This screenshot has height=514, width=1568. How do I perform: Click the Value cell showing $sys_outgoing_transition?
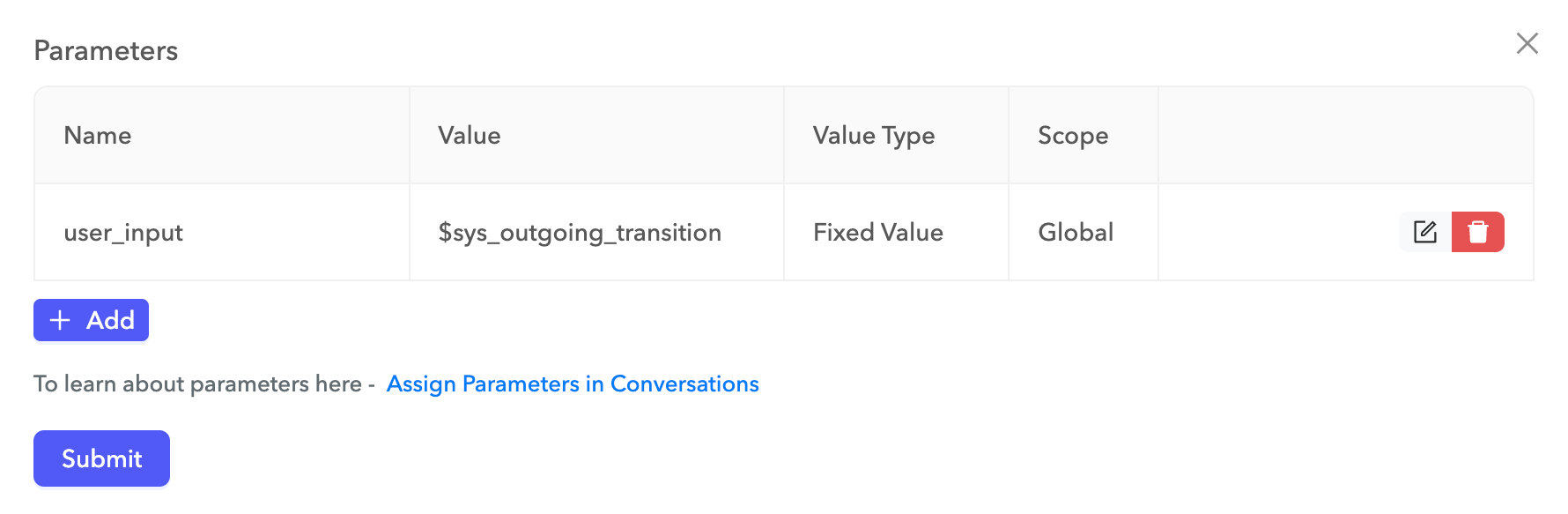581,232
